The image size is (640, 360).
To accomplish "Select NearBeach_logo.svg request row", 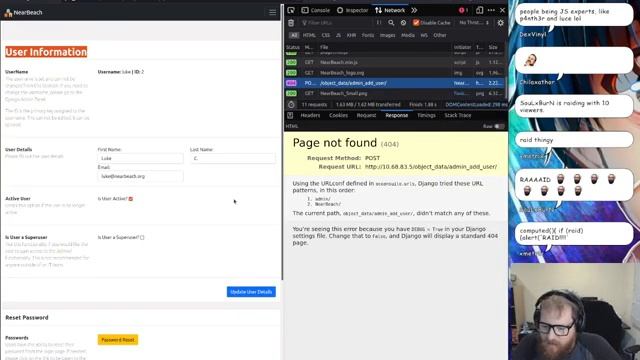I will 395,73.
